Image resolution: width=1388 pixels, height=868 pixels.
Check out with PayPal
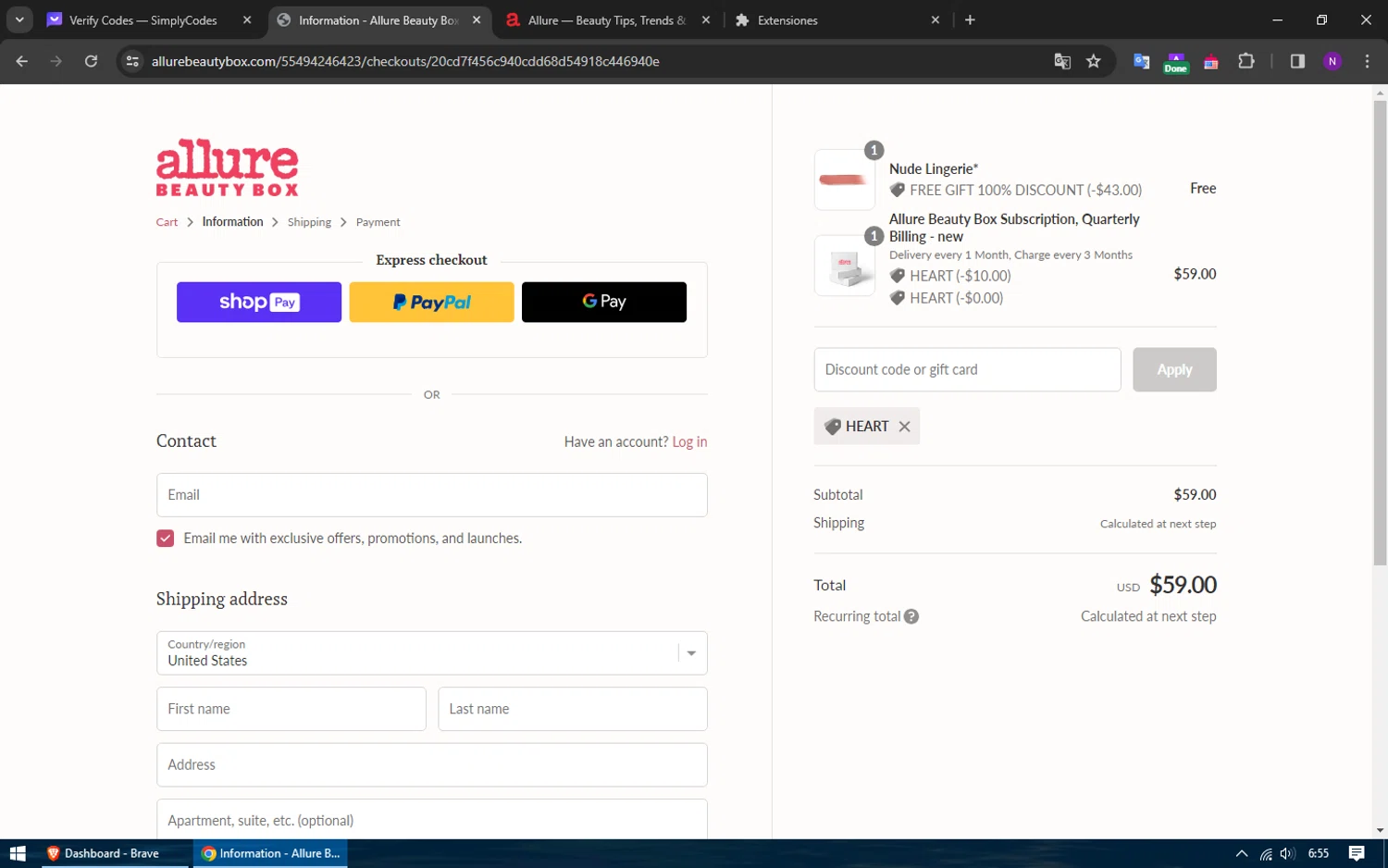click(x=431, y=303)
